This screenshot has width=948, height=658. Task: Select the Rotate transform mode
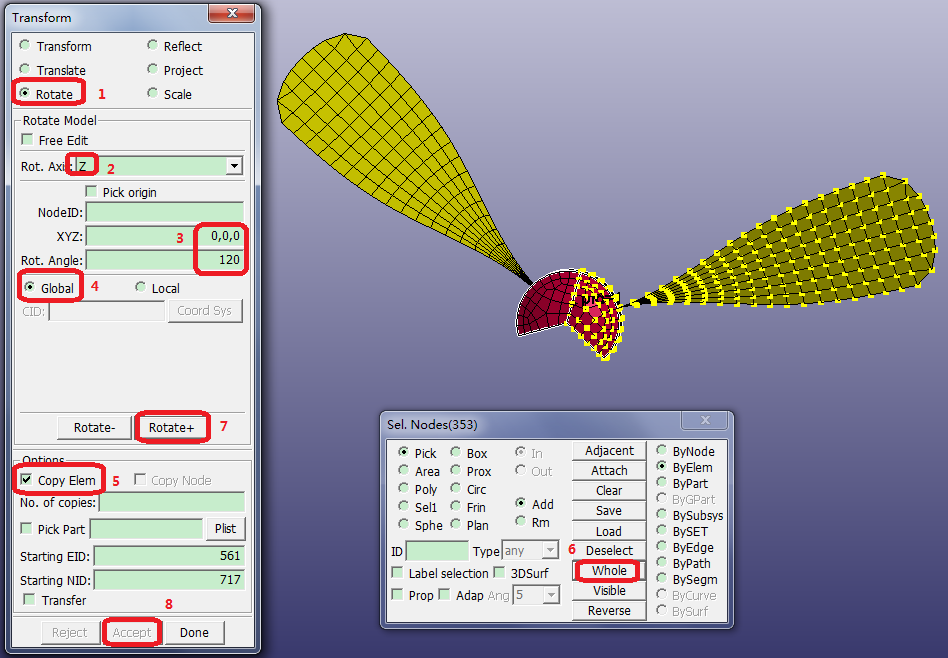(x=25, y=93)
